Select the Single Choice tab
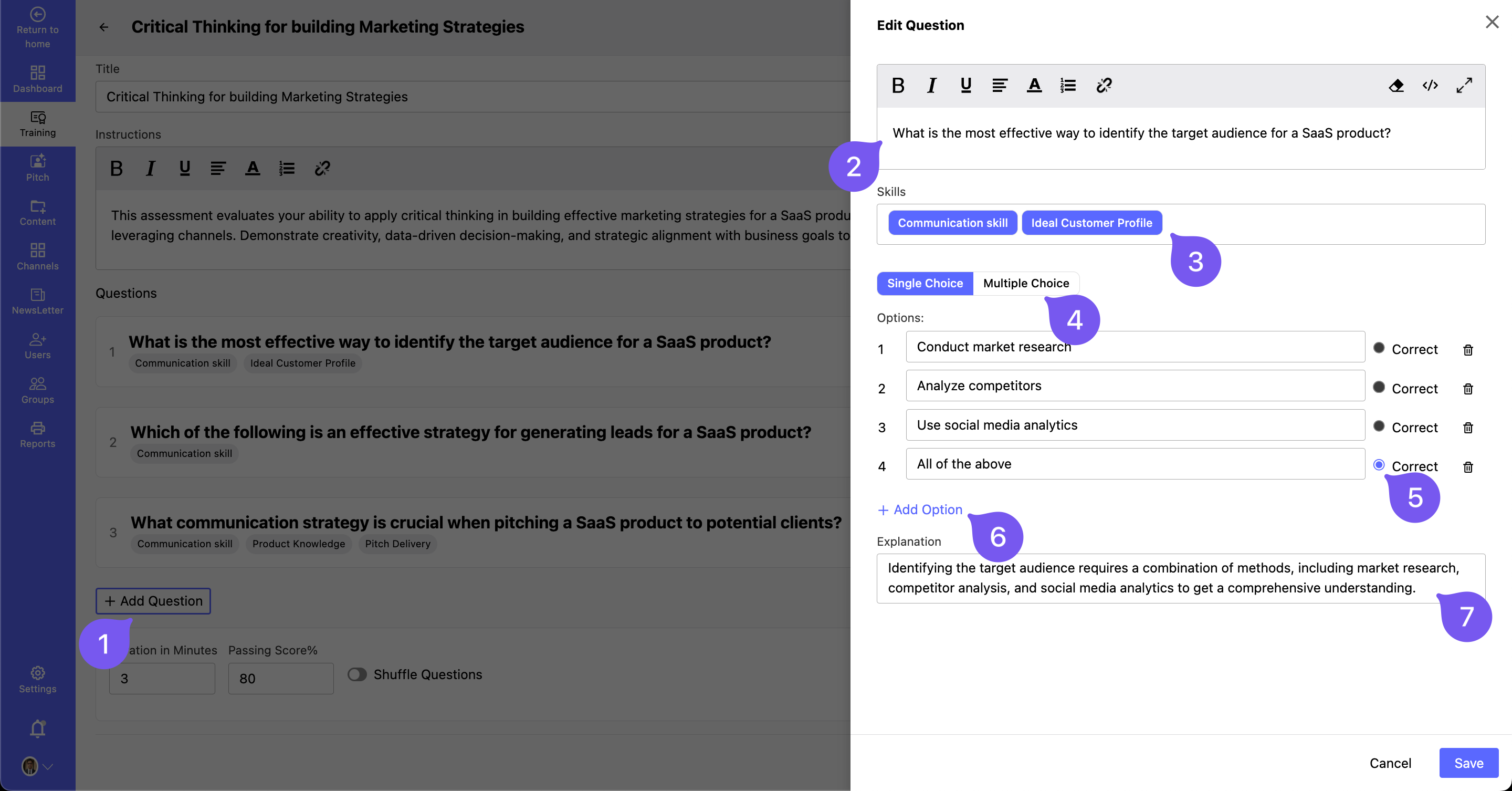 [925, 283]
